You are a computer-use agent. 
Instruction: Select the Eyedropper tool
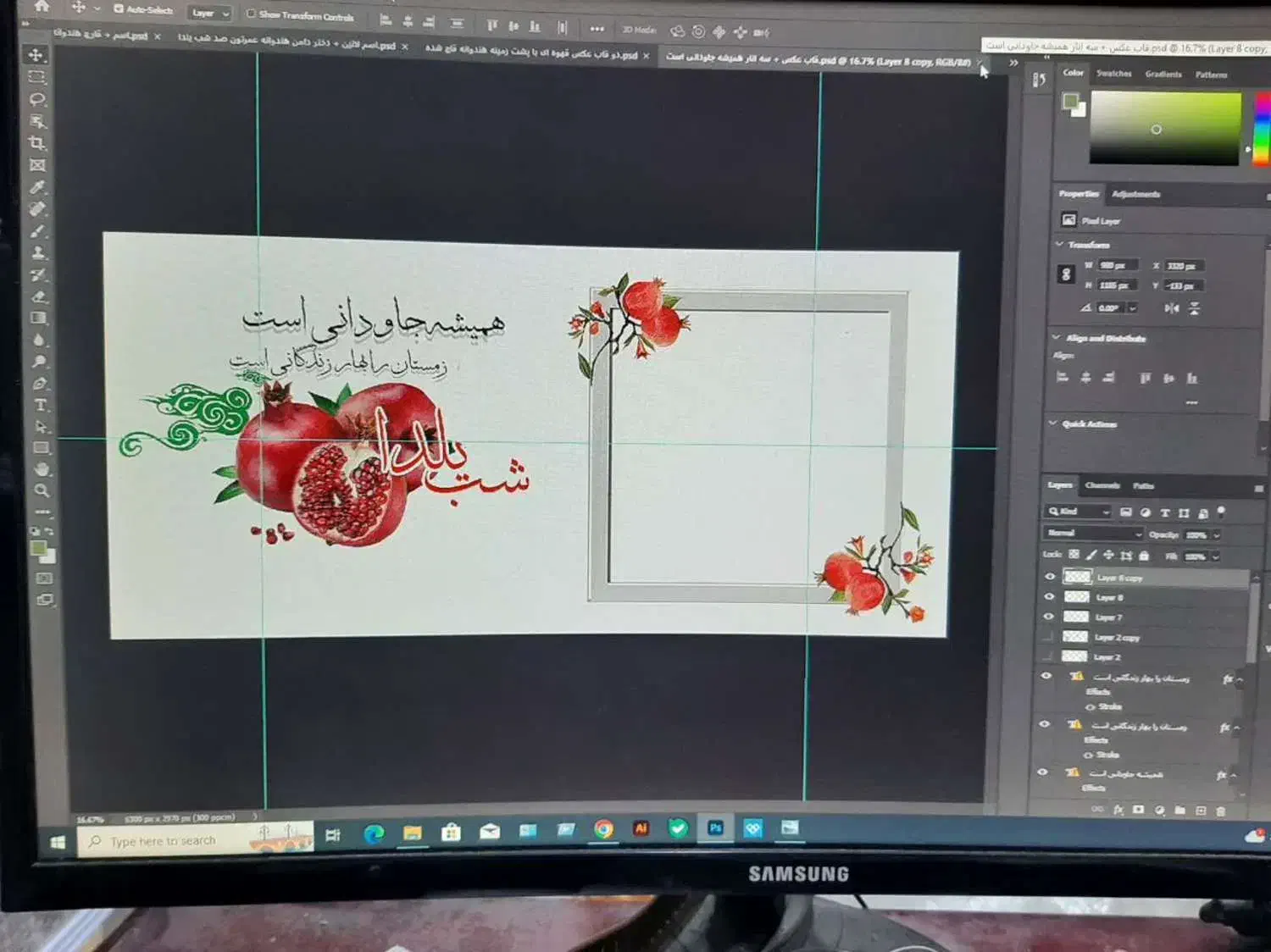click(x=37, y=187)
